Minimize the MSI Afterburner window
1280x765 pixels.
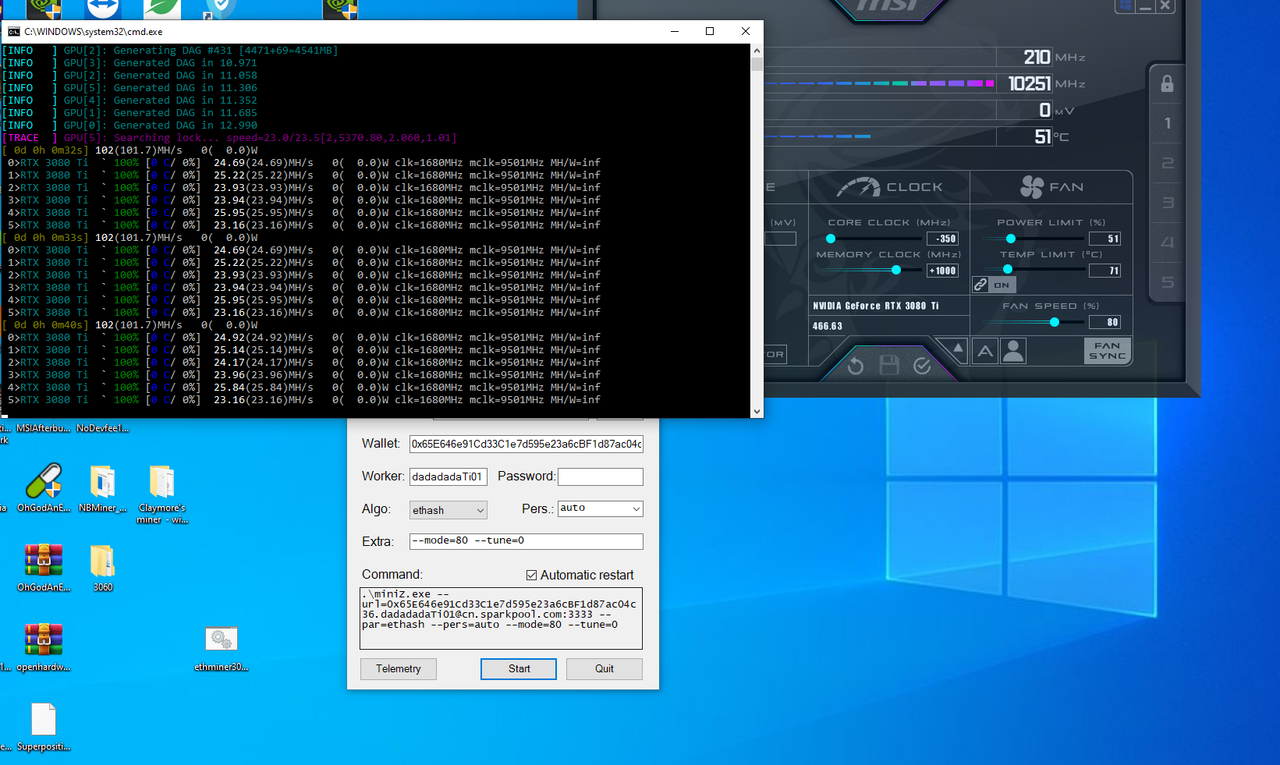pos(1145,5)
